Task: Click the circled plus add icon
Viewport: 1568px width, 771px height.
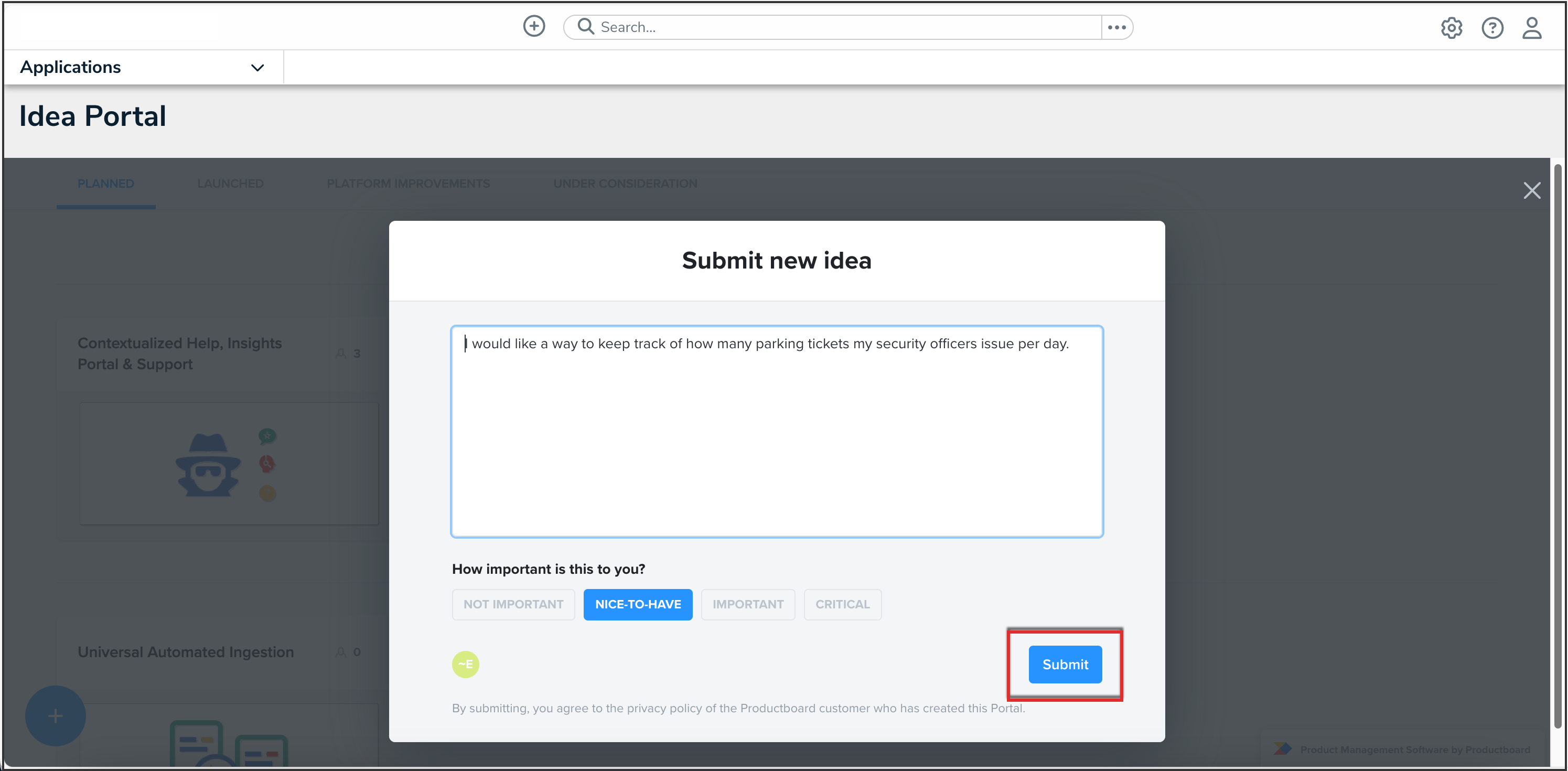Action: point(534,27)
